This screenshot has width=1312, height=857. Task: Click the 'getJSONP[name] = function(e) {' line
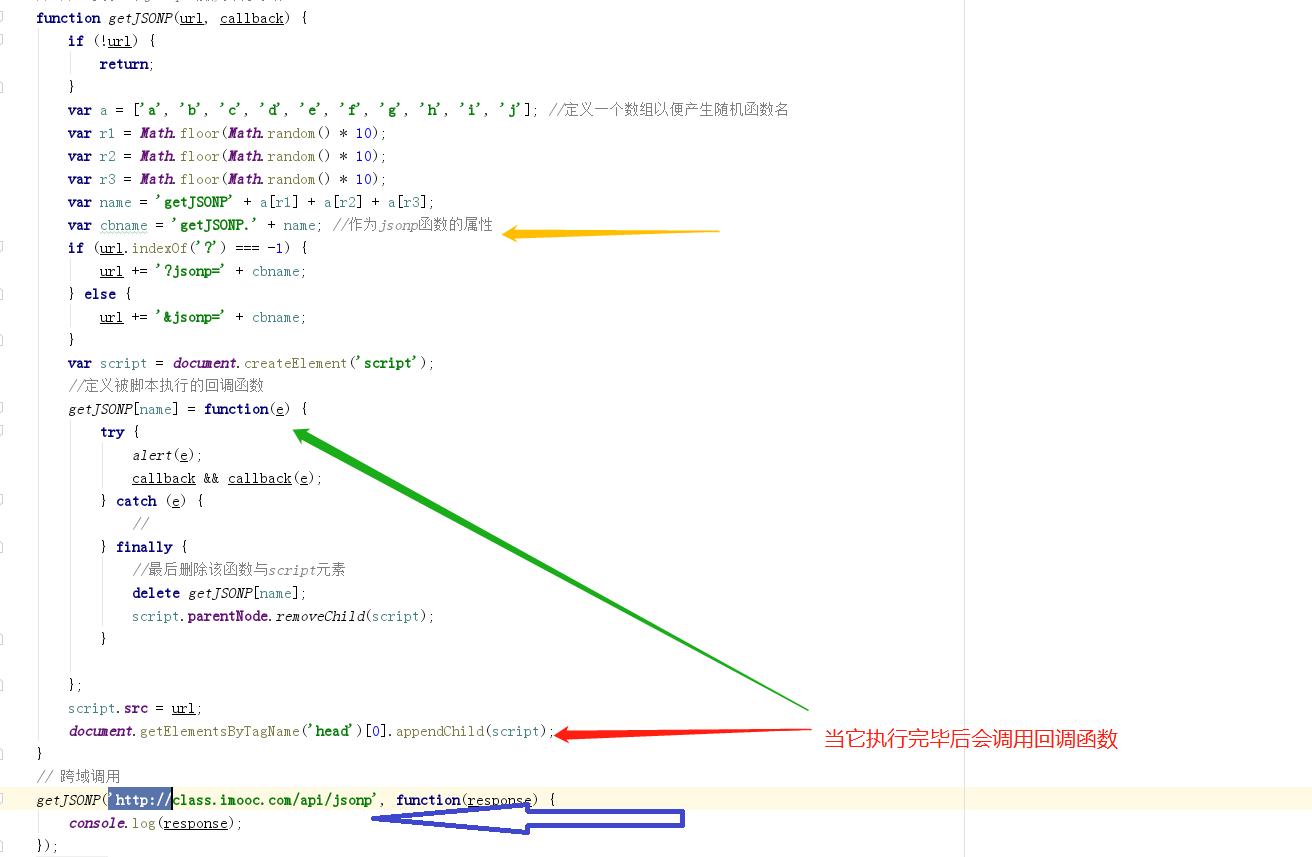(188, 409)
